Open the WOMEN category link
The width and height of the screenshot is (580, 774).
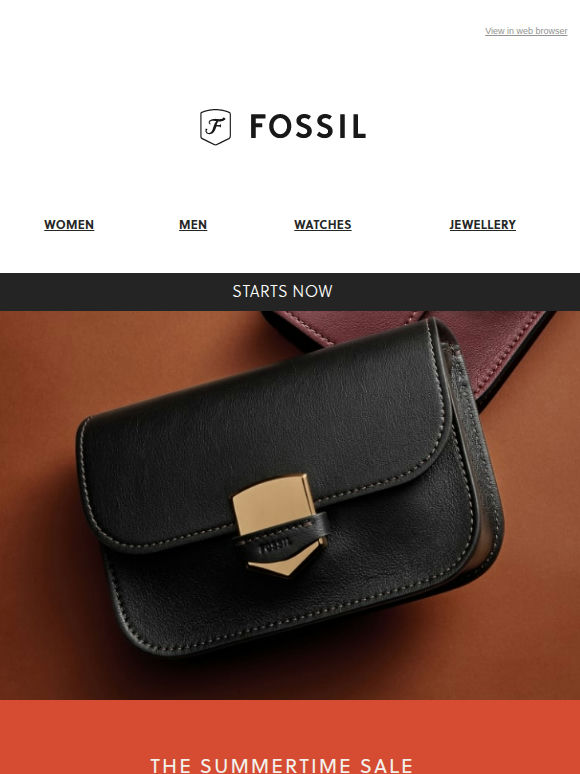pyautogui.click(x=69, y=225)
